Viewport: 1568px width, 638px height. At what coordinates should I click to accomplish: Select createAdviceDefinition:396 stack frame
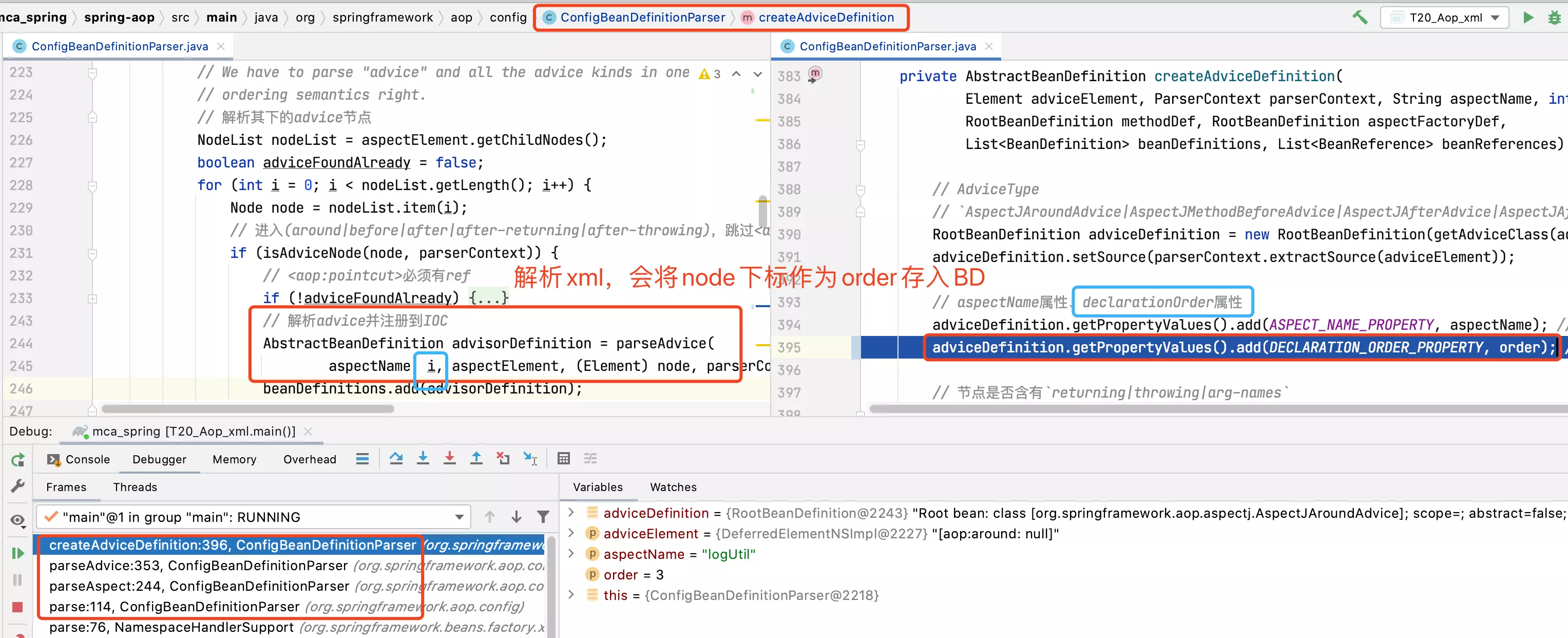(290, 545)
